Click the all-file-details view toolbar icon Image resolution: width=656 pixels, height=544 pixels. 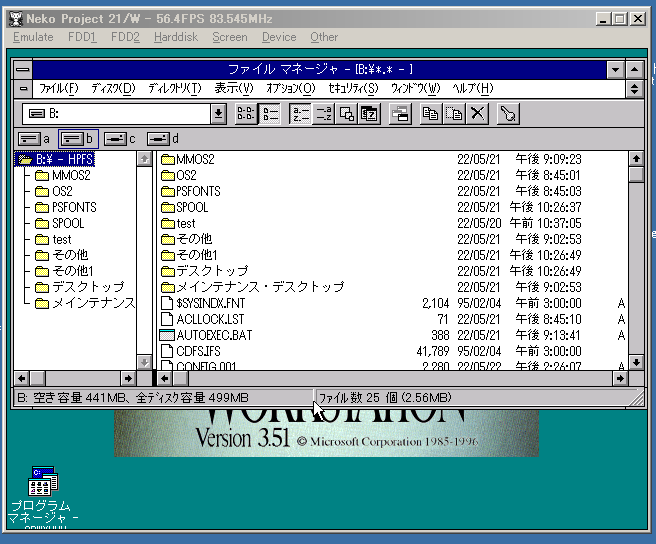tap(270, 114)
